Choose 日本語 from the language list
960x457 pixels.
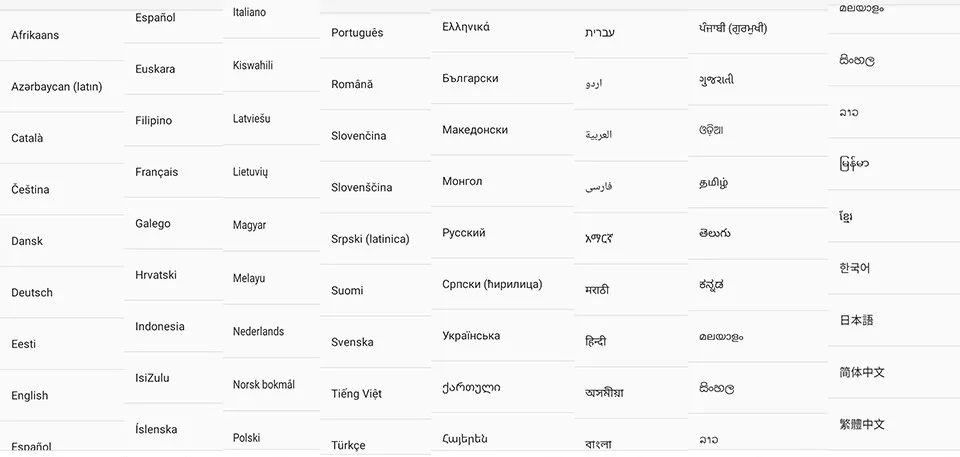(x=894, y=320)
